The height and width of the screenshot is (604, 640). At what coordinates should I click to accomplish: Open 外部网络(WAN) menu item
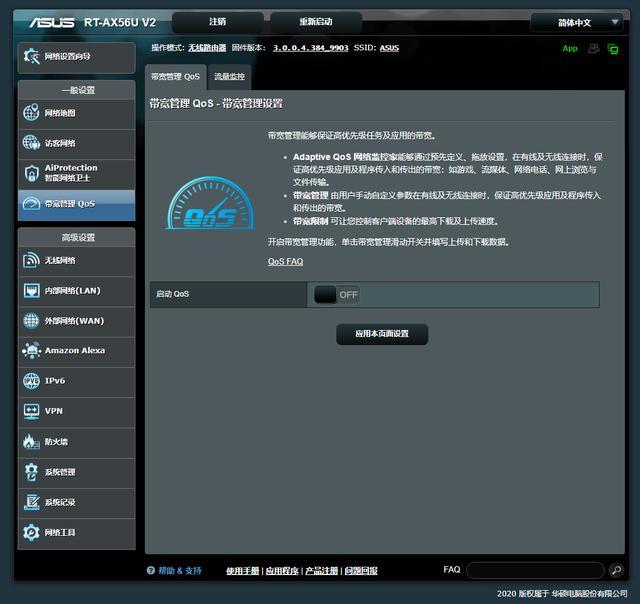click(77, 321)
